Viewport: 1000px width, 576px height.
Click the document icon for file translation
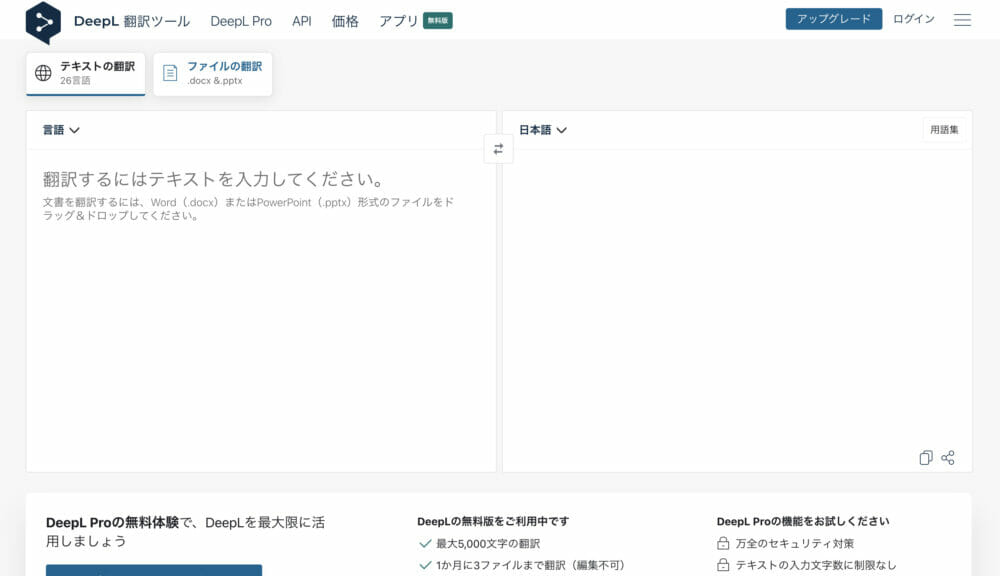coord(170,73)
